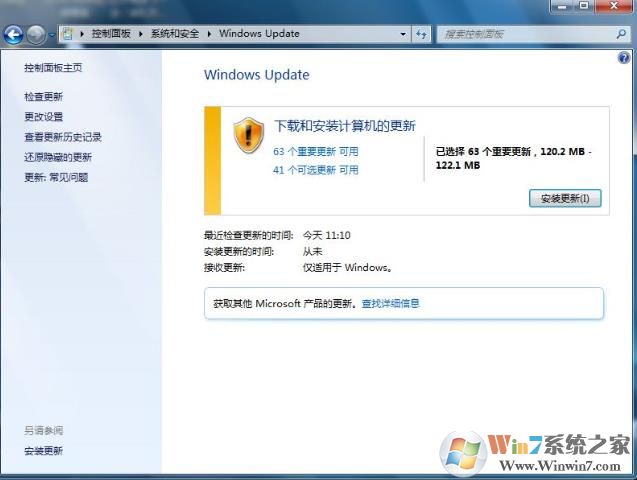Image resolution: width=637 pixels, height=480 pixels.
Task: Select 系统和安全 in the address breadcrumb
Action: [175, 34]
